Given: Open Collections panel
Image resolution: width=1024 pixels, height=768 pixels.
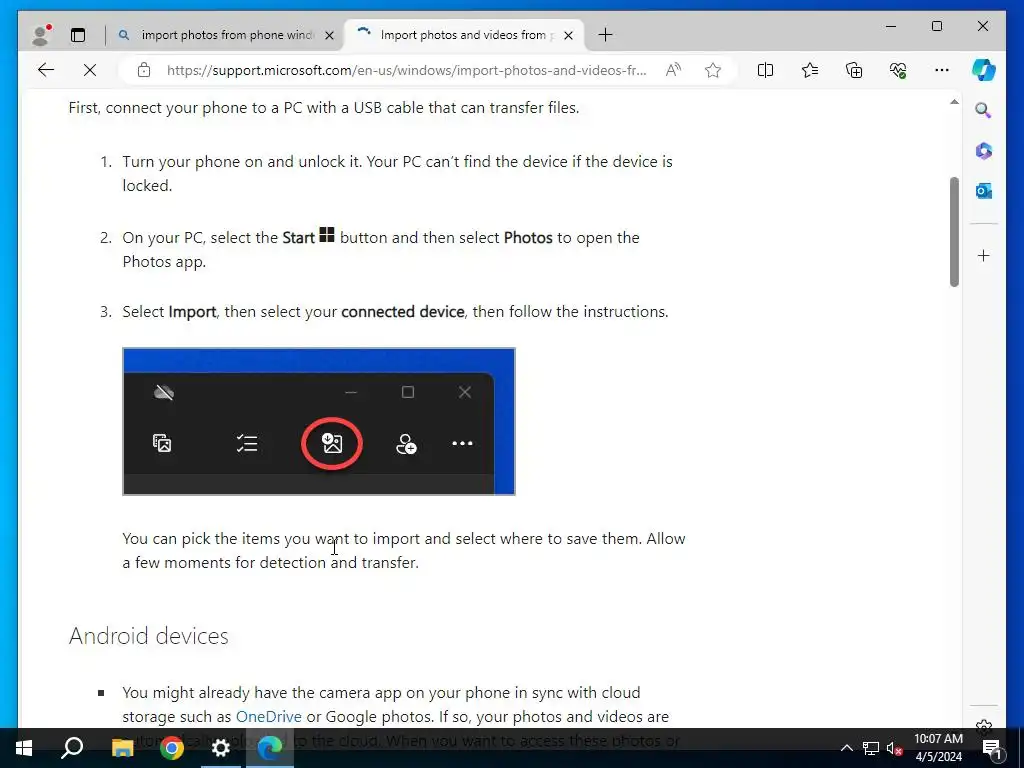Looking at the screenshot, I should 854,70.
